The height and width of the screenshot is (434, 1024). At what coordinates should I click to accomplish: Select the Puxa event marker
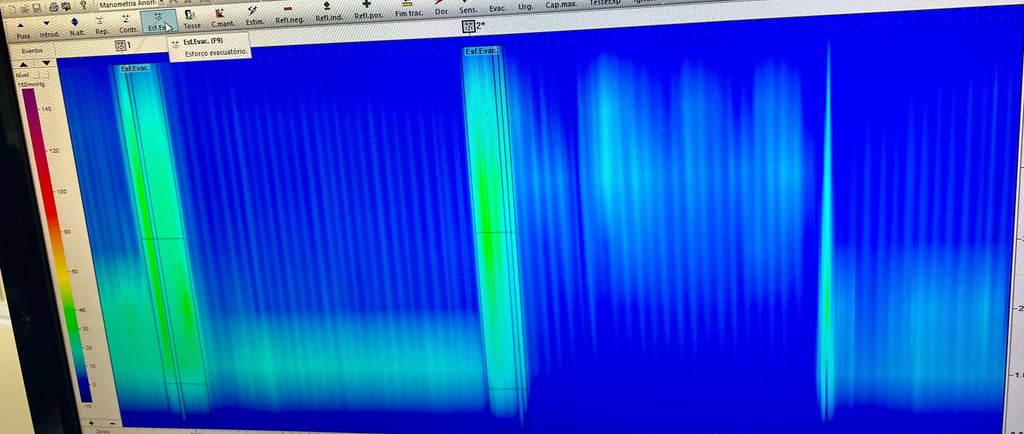(22, 29)
